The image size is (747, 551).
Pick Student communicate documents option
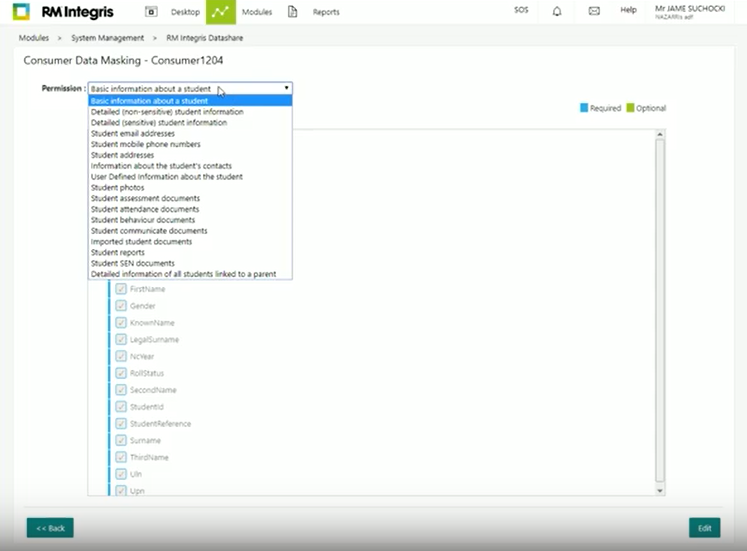tap(190, 230)
